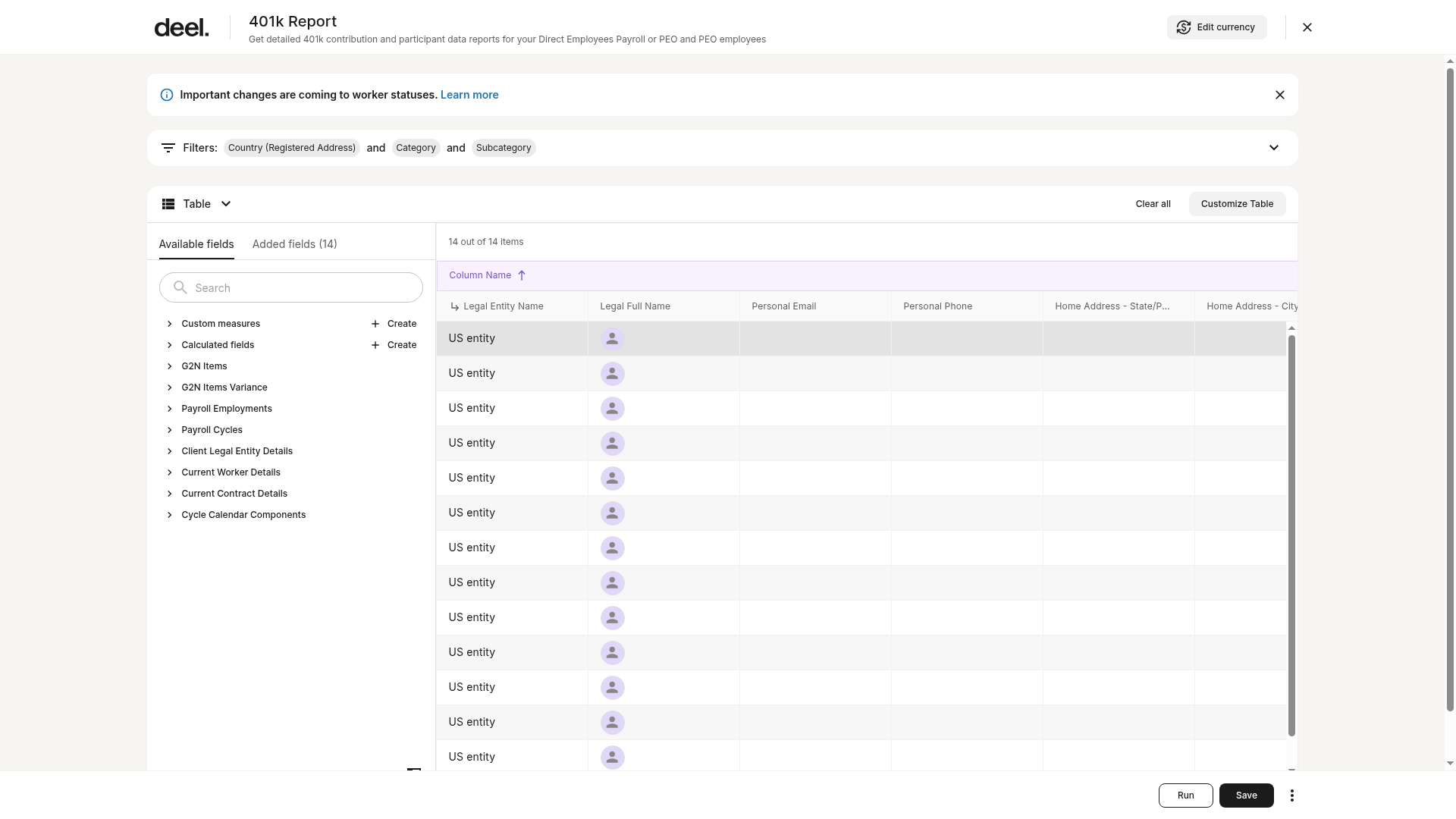Image resolution: width=1456 pixels, height=819 pixels.
Task: Save the report
Action: pyautogui.click(x=1247, y=795)
